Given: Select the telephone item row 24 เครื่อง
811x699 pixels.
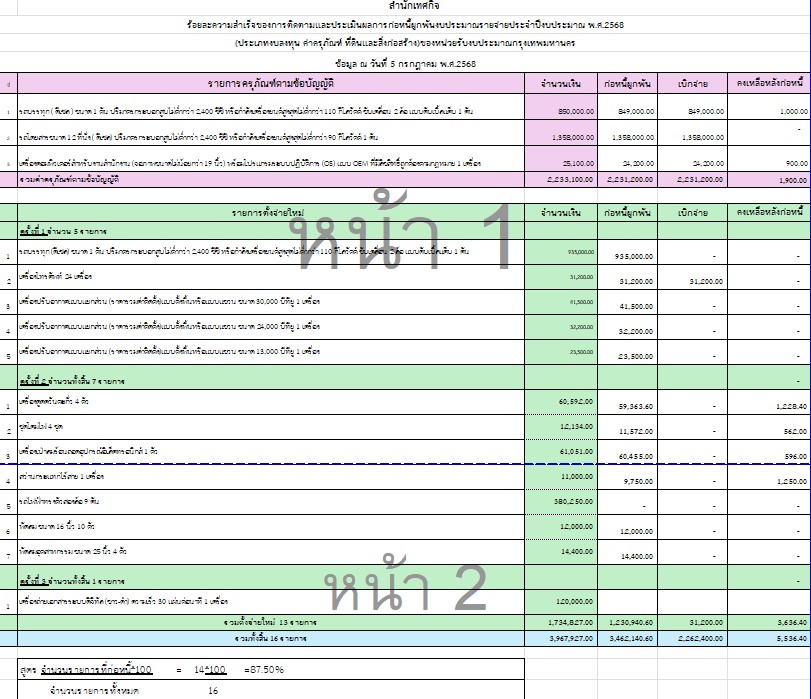Looking at the screenshot, I should click(x=271, y=277).
